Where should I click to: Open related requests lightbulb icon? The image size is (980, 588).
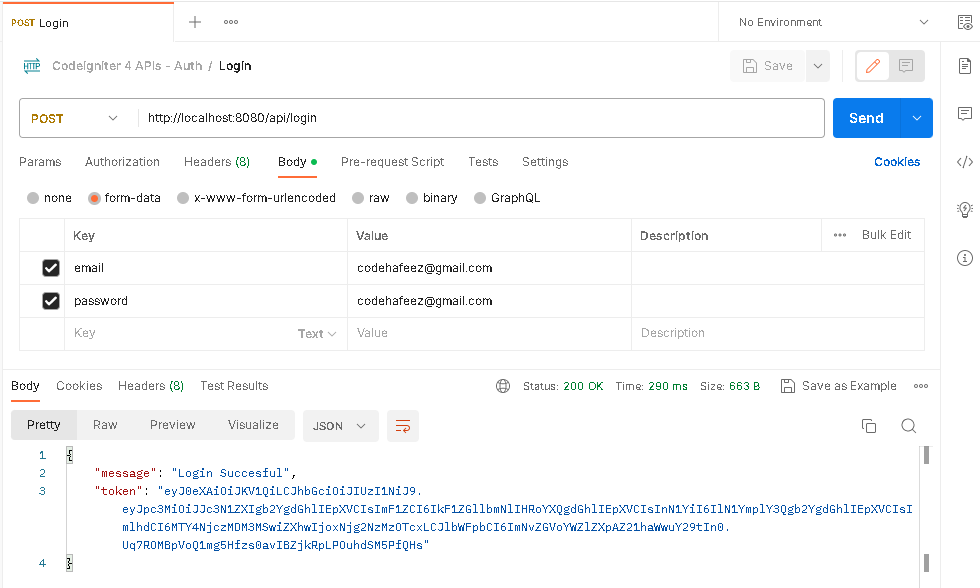(965, 209)
